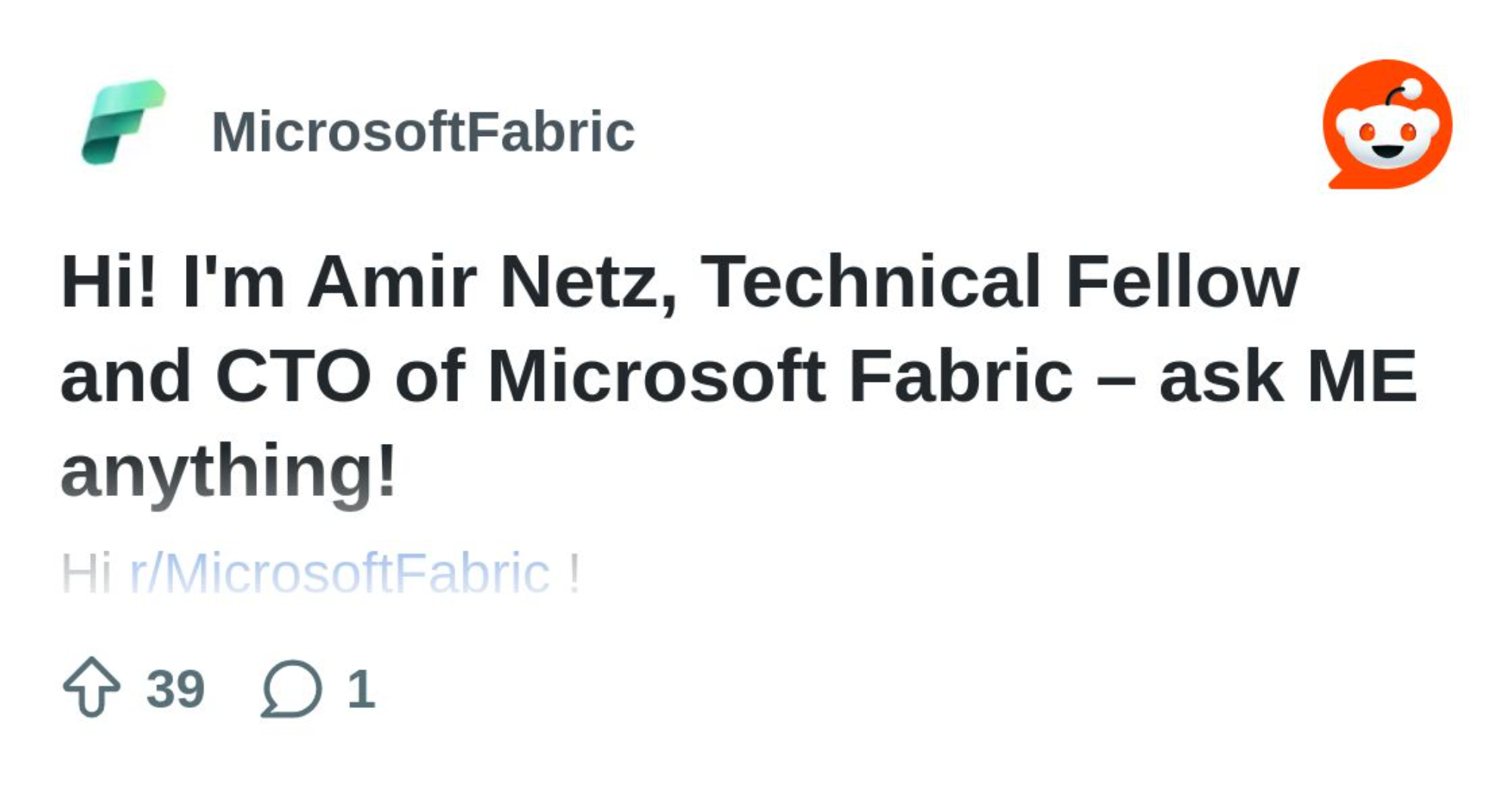Click 'Technical Fellow' in the title
1512x788 pixels.
999,281
